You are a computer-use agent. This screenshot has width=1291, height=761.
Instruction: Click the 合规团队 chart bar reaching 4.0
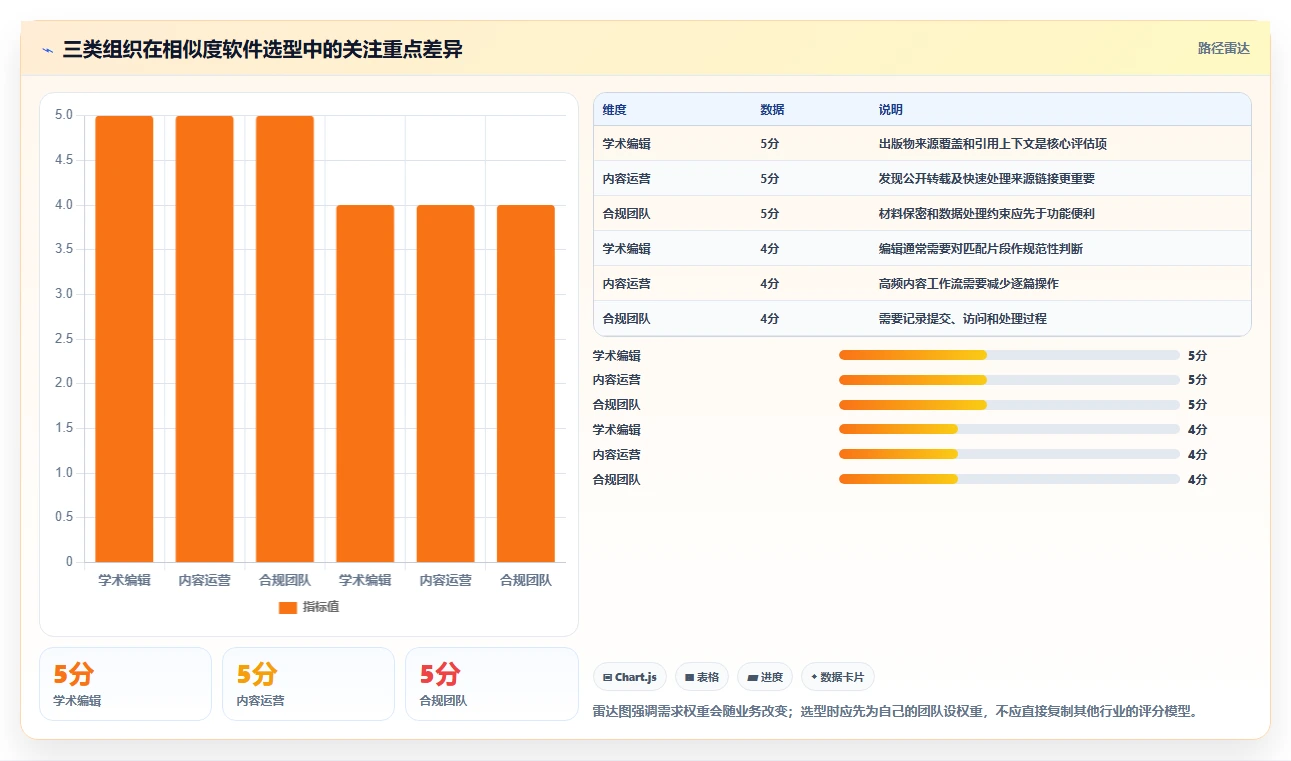[526, 384]
